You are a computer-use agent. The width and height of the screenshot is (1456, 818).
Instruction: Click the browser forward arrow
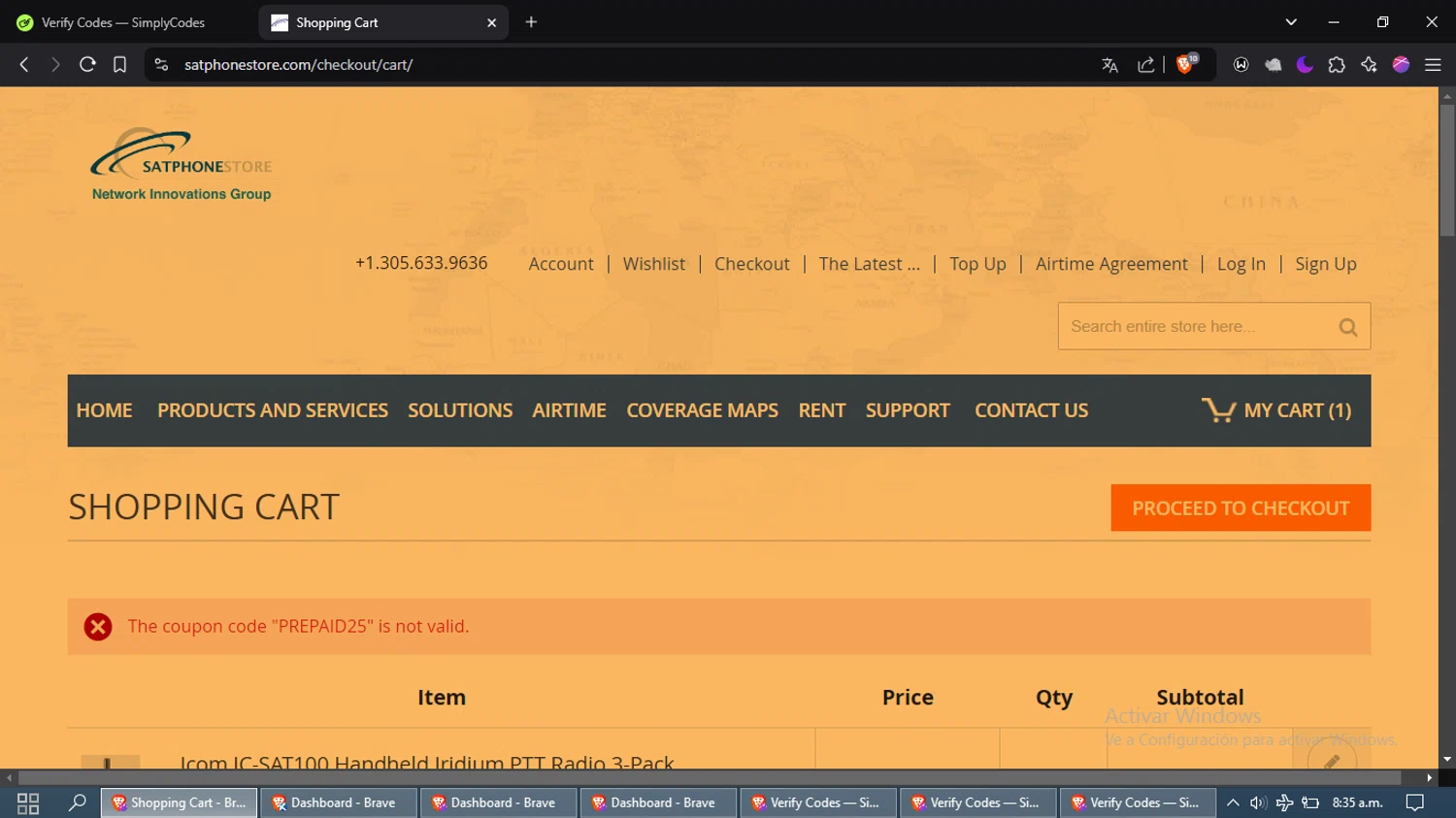tap(55, 65)
